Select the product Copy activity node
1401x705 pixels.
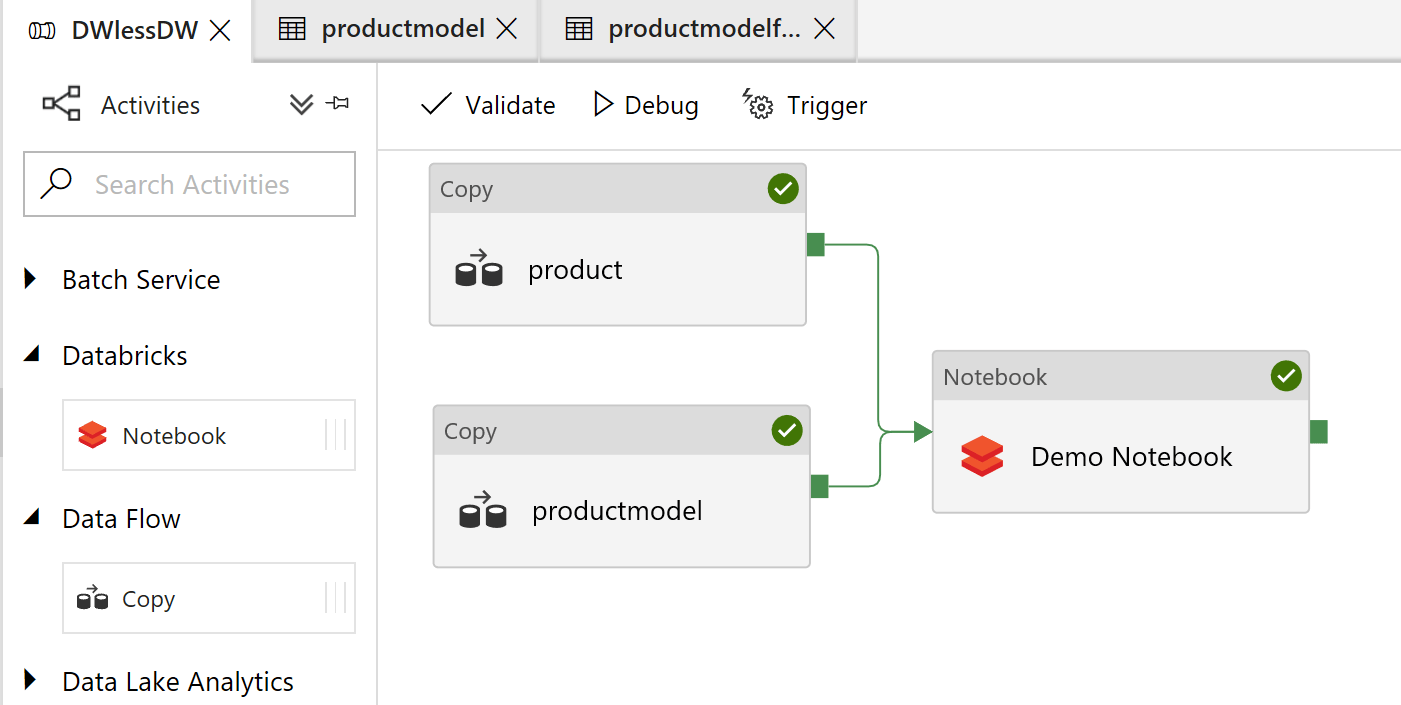617,245
